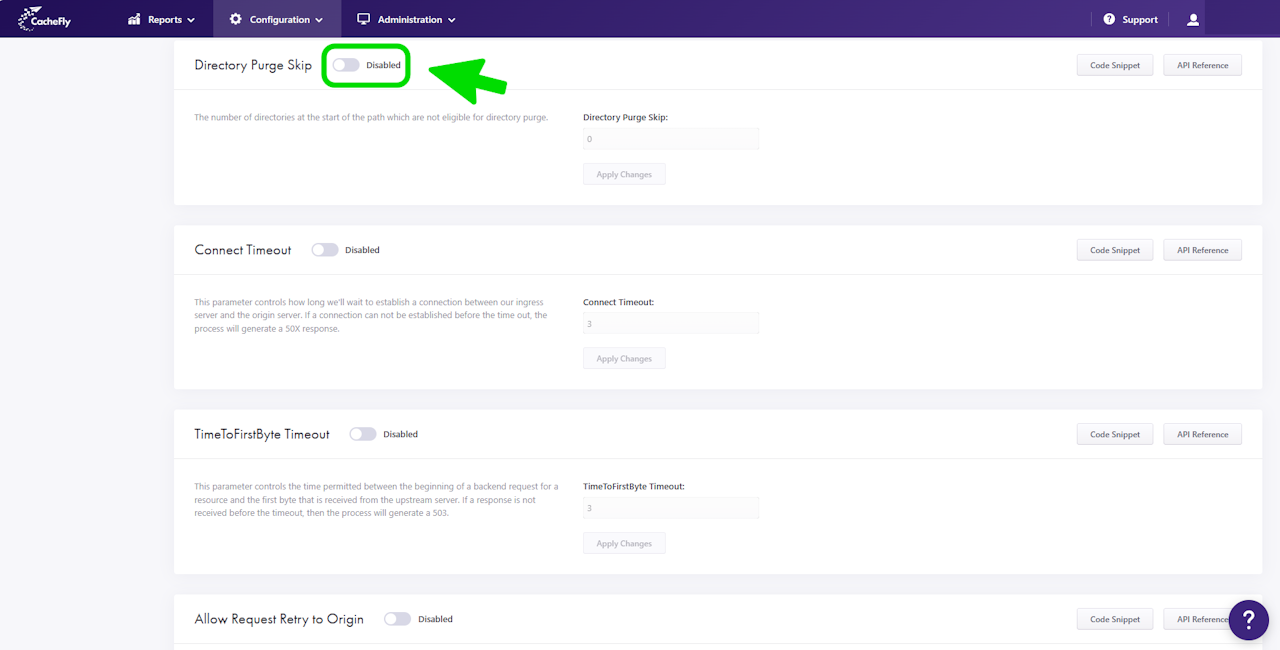Image resolution: width=1280 pixels, height=650 pixels.
Task: Toggle Allow Request Retry to Origin
Action: click(x=397, y=619)
